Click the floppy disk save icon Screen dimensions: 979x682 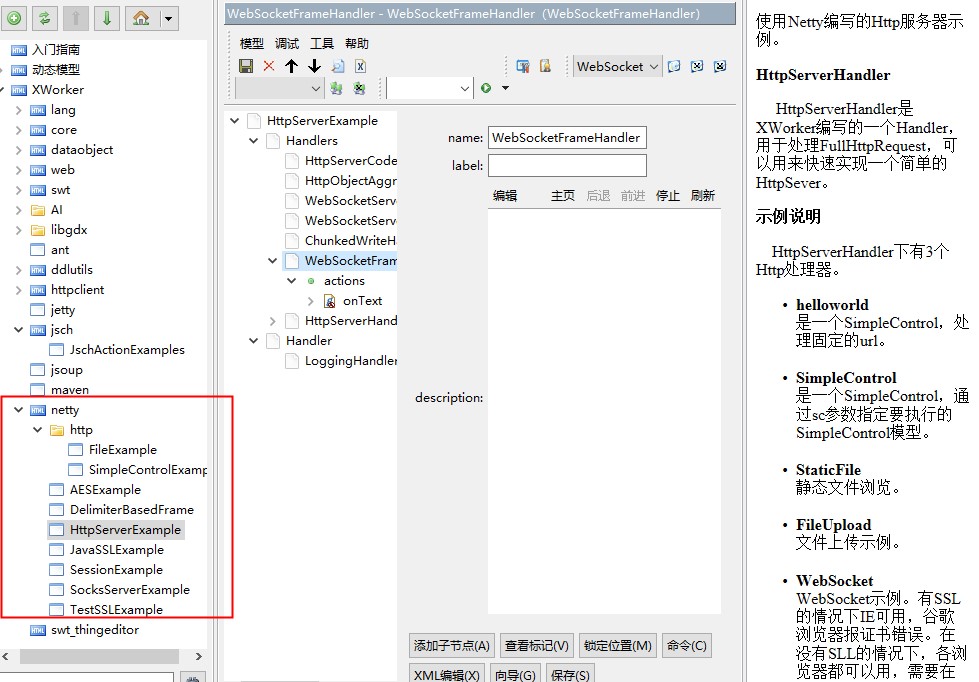coord(246,66)
